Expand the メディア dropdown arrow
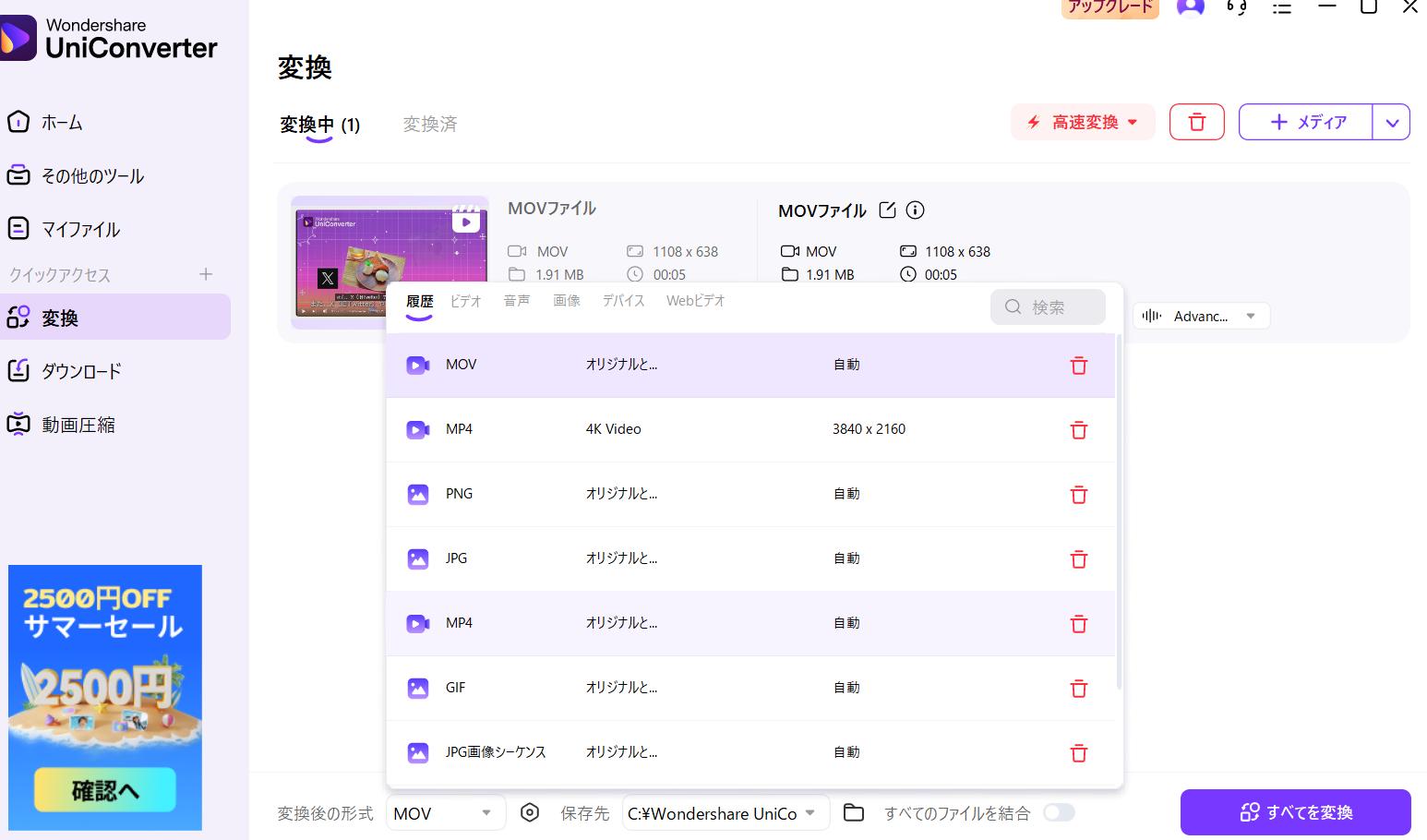This screenshot has height=840, width=1427. click(x=1392, y=122)
